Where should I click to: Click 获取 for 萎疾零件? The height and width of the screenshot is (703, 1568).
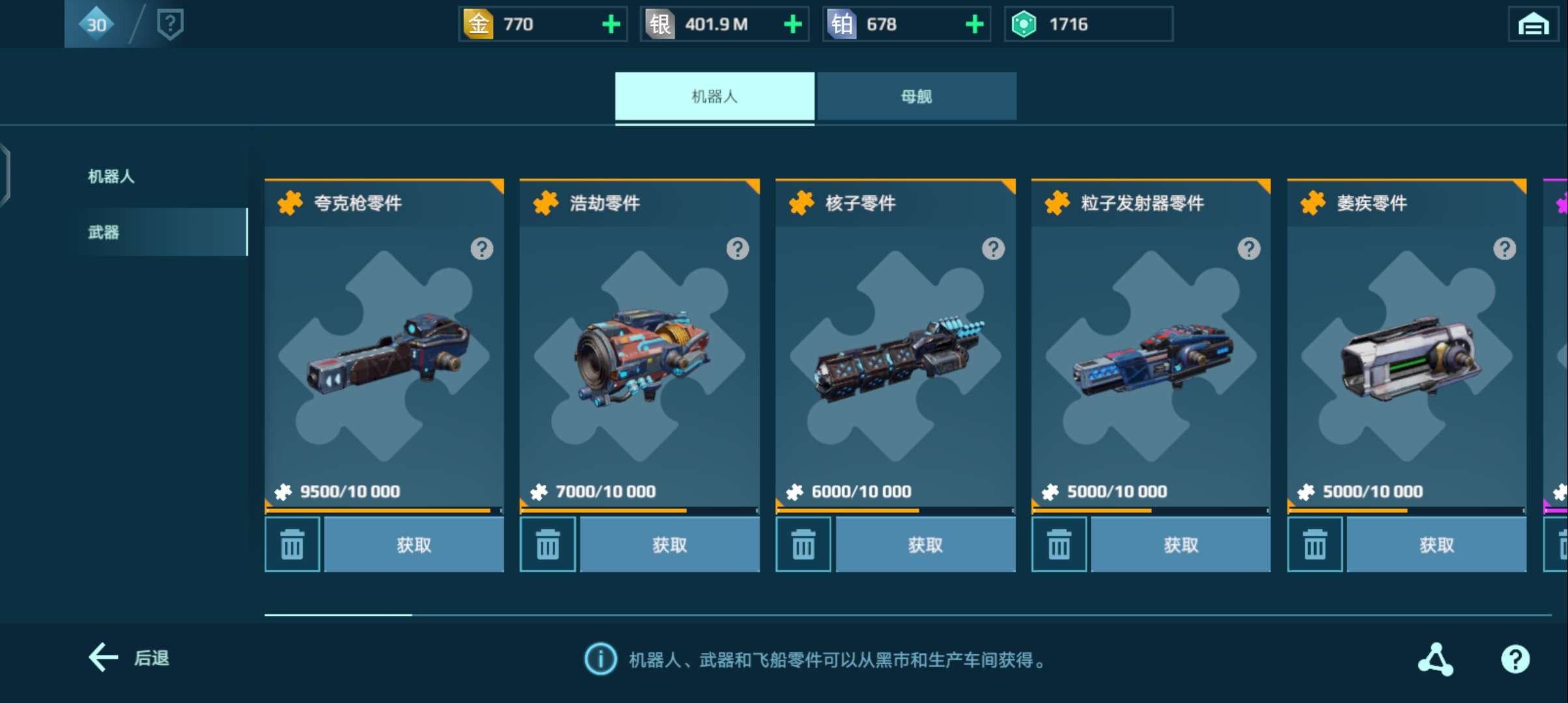[1436, 545]
